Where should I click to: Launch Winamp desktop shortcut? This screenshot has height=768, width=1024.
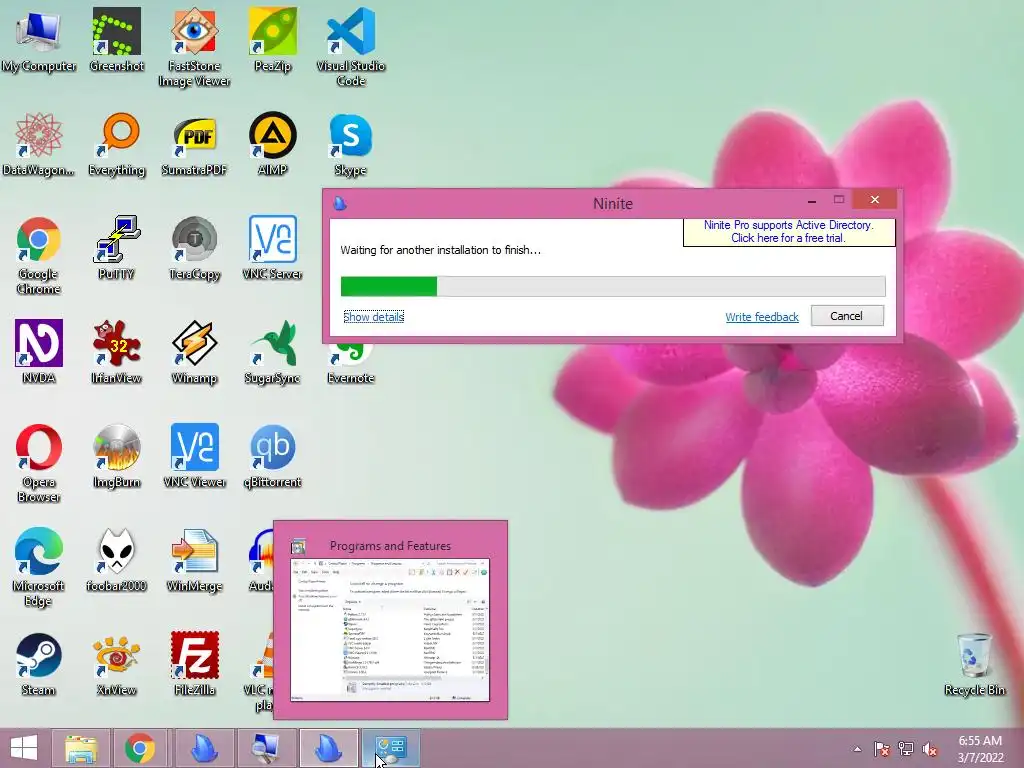click(x=194, y=351)
